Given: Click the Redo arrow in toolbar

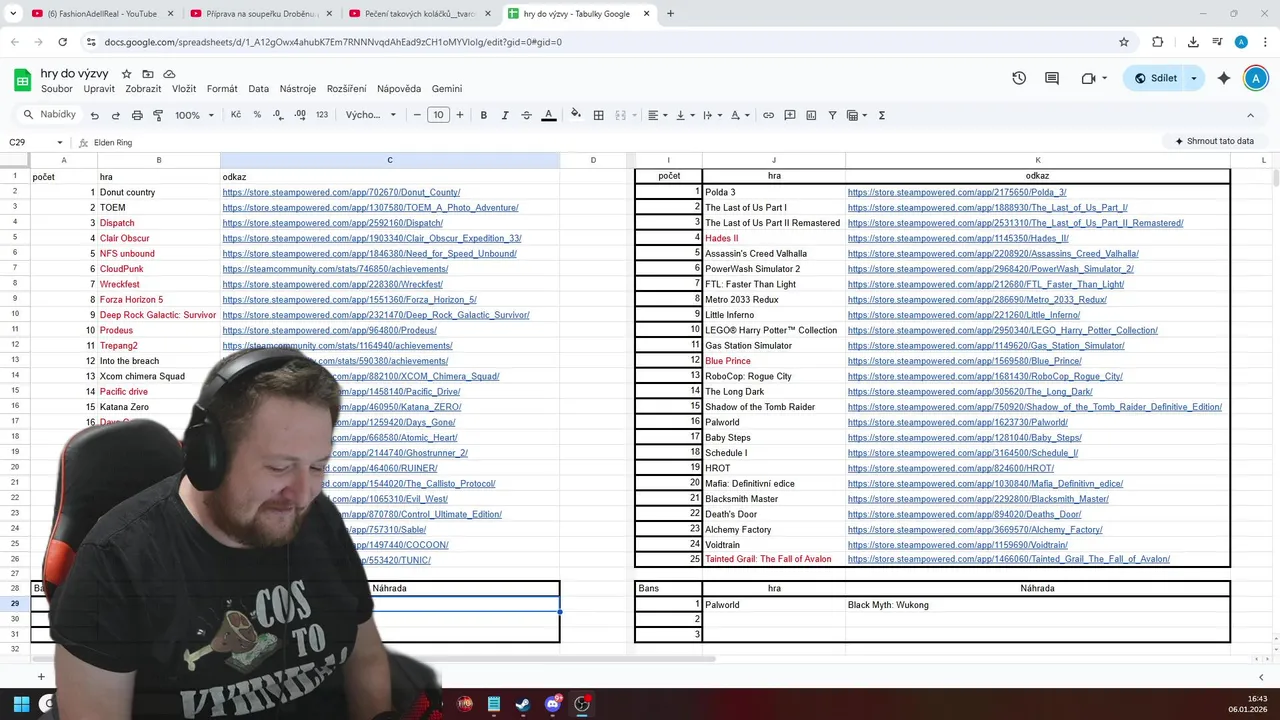Looking at the screenshot, I should [116, 115].
